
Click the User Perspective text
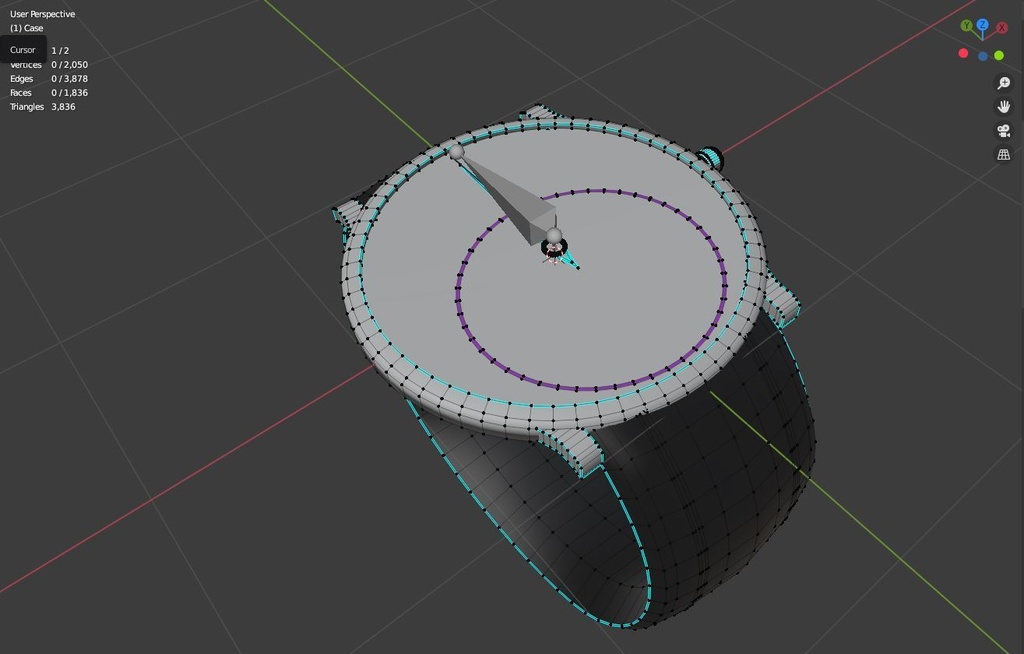(x=42, y=13)
